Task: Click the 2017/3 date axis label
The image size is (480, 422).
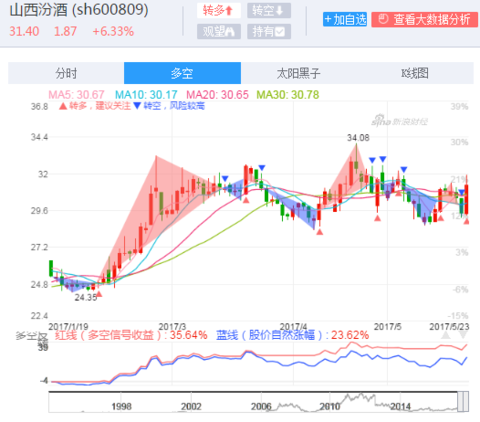Action: [172, 327]
